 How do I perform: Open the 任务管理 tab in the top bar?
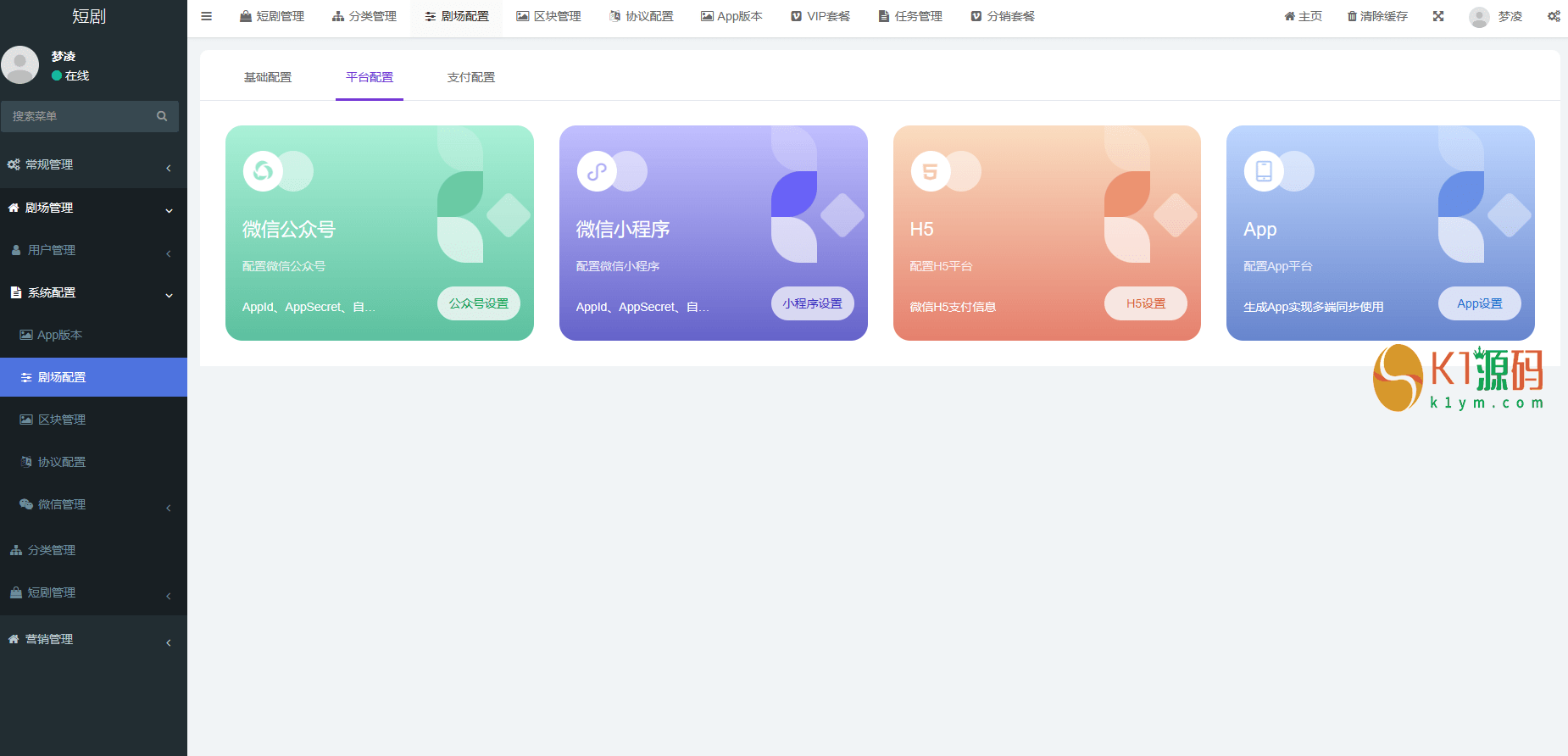coord(910,16)
